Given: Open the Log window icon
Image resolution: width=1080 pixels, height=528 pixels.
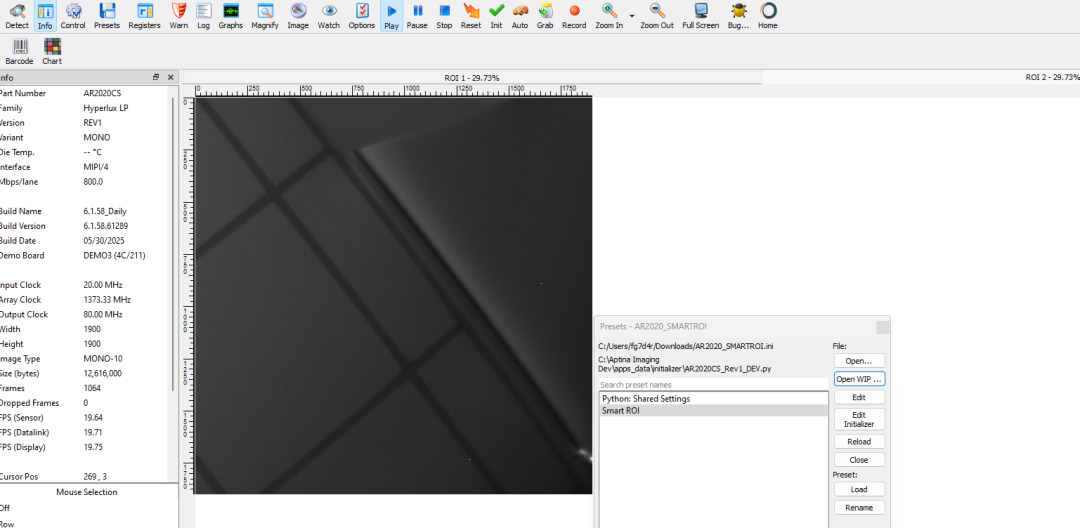Looking at the screenshot, I should coord(203,16).
